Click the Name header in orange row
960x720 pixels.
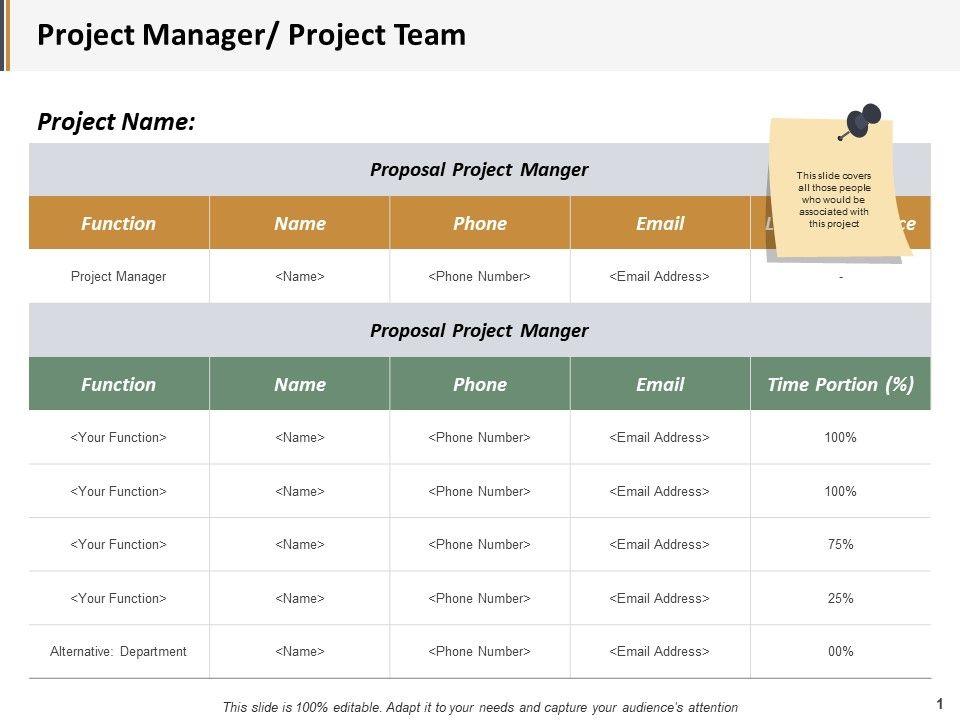click(x=300, y=223)
